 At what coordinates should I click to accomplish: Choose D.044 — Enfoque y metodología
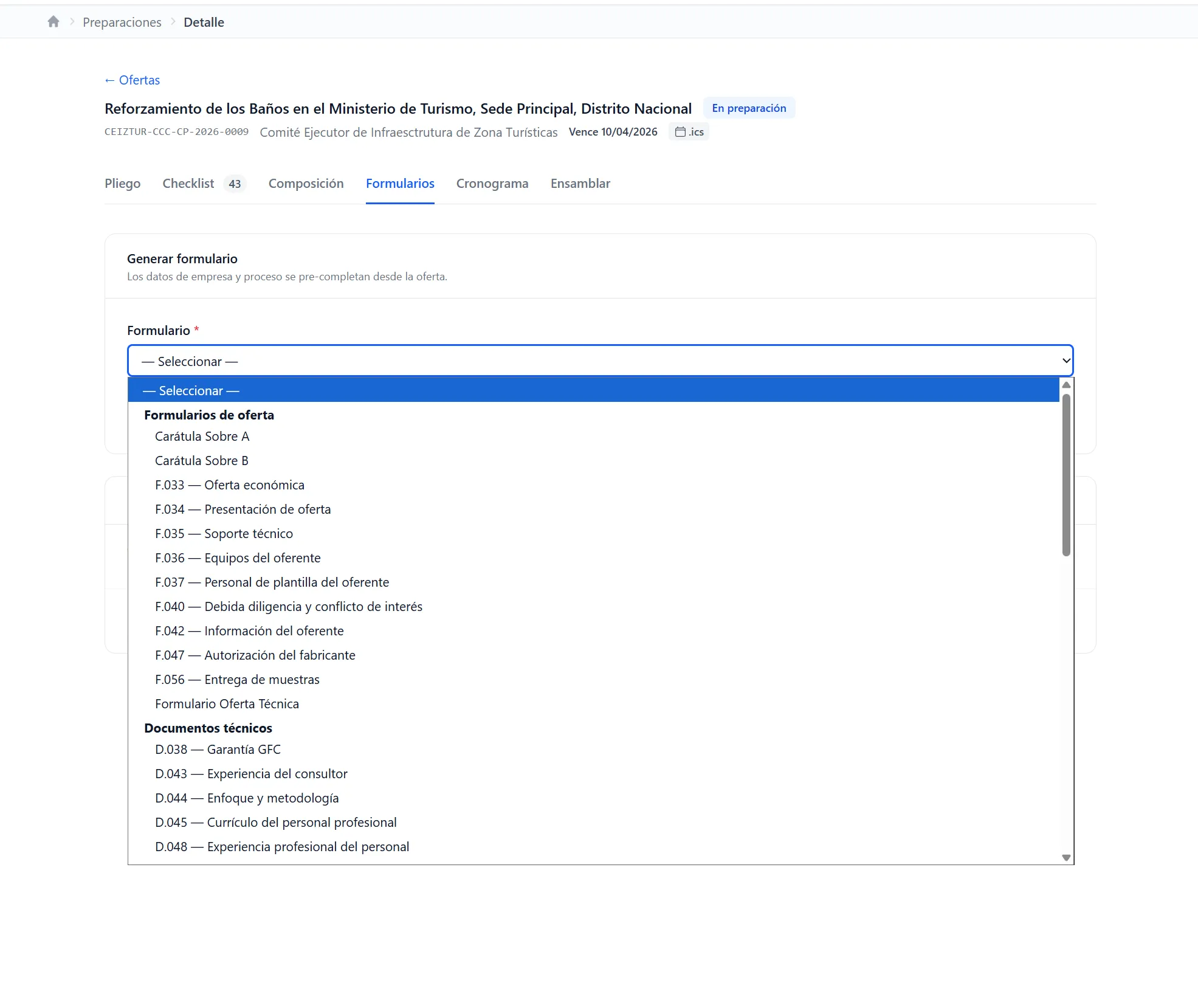(593, 798)
